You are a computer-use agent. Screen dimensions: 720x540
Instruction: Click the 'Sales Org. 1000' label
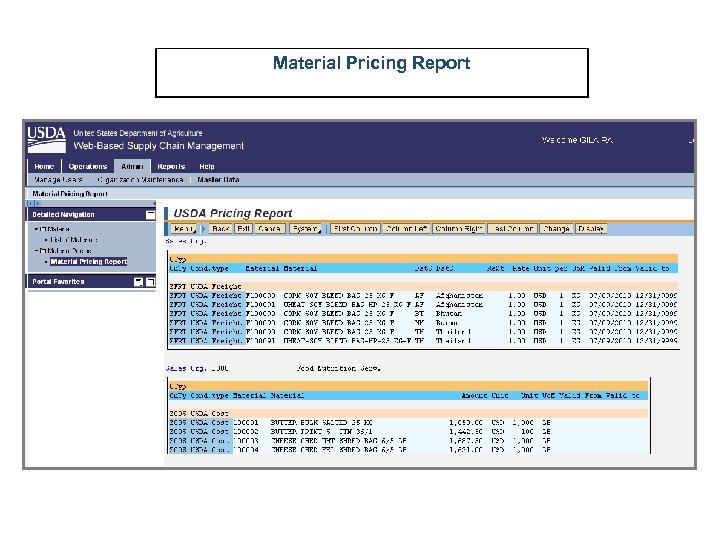click(x=197, y=368)
